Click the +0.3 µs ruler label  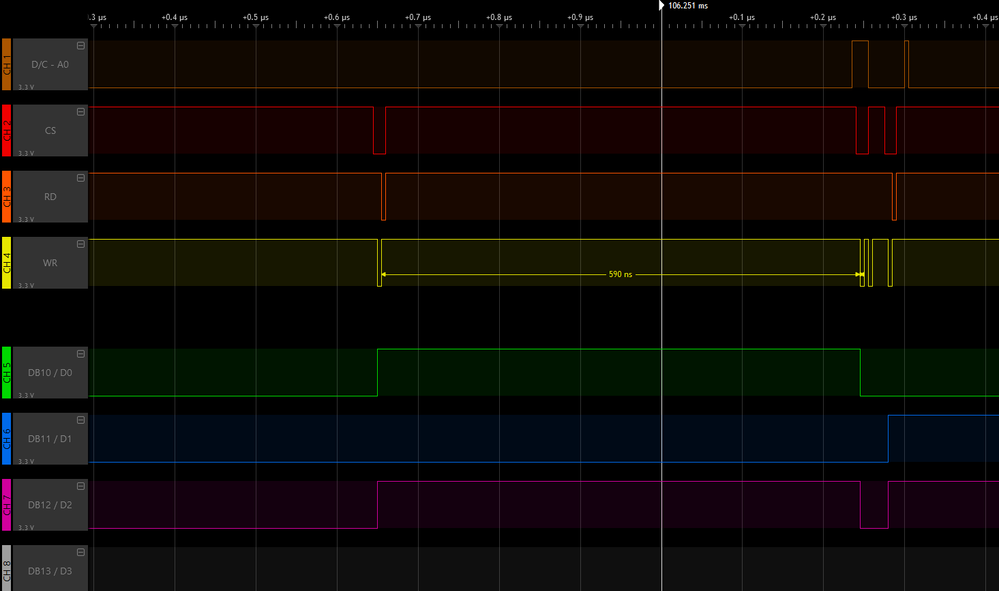point(904,17)
